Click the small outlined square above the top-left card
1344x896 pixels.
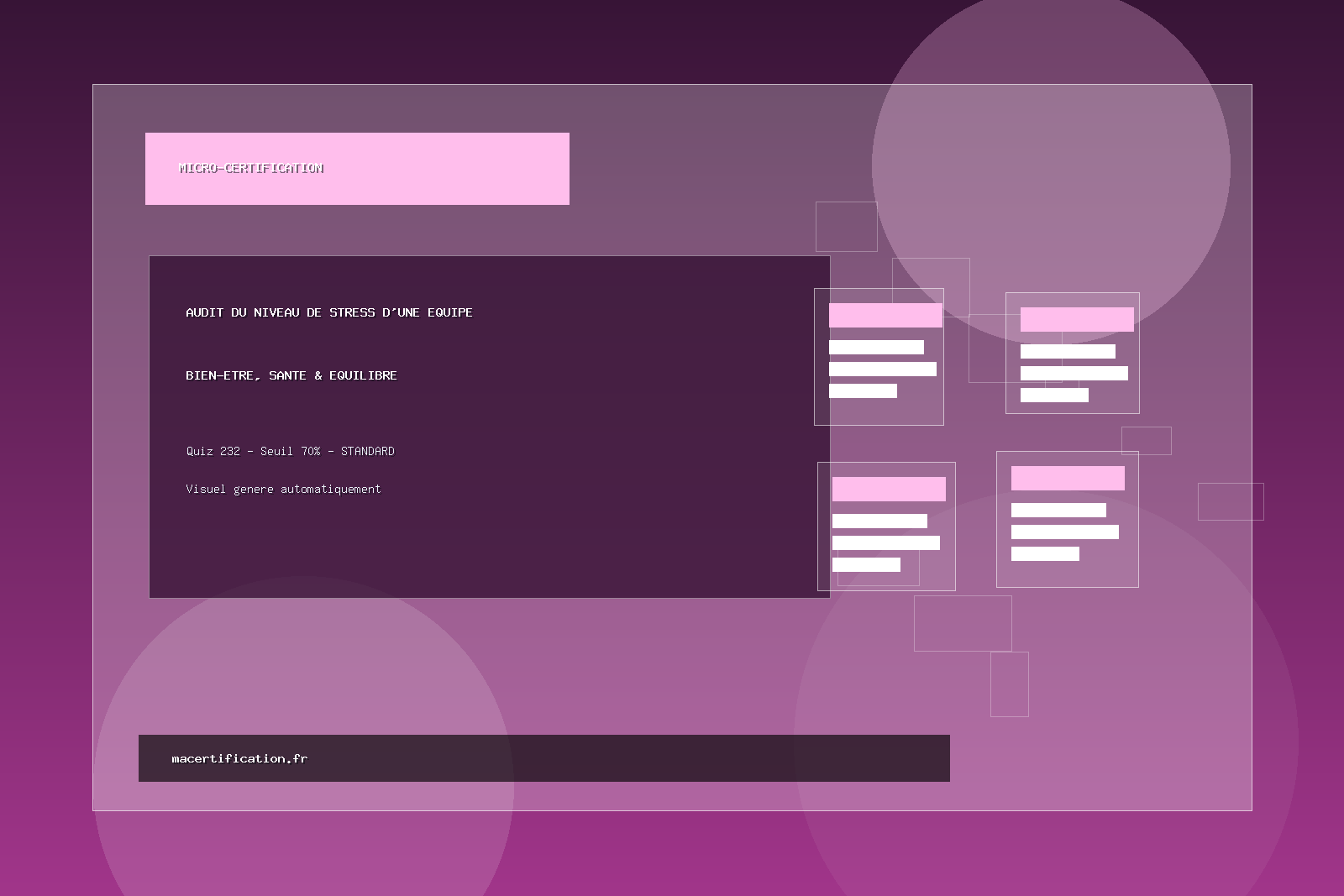point(846,226)
